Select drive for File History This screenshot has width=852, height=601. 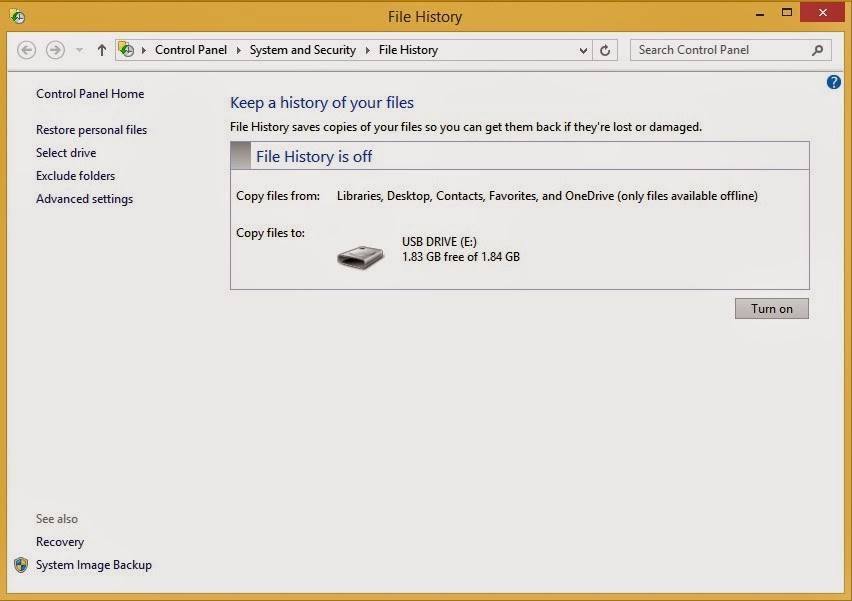pyautogui.click(x=64, y=153)
